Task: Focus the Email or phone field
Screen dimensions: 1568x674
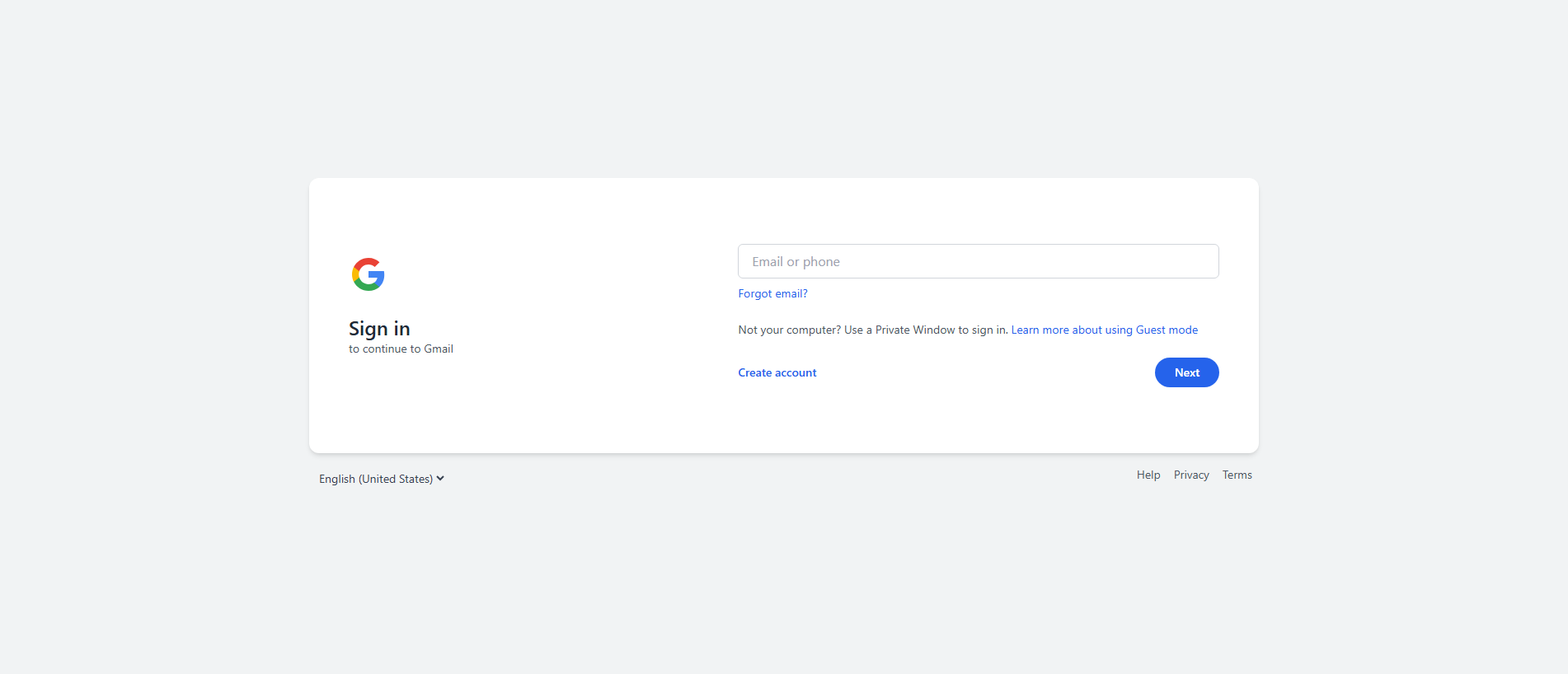Action: (978, 261)
